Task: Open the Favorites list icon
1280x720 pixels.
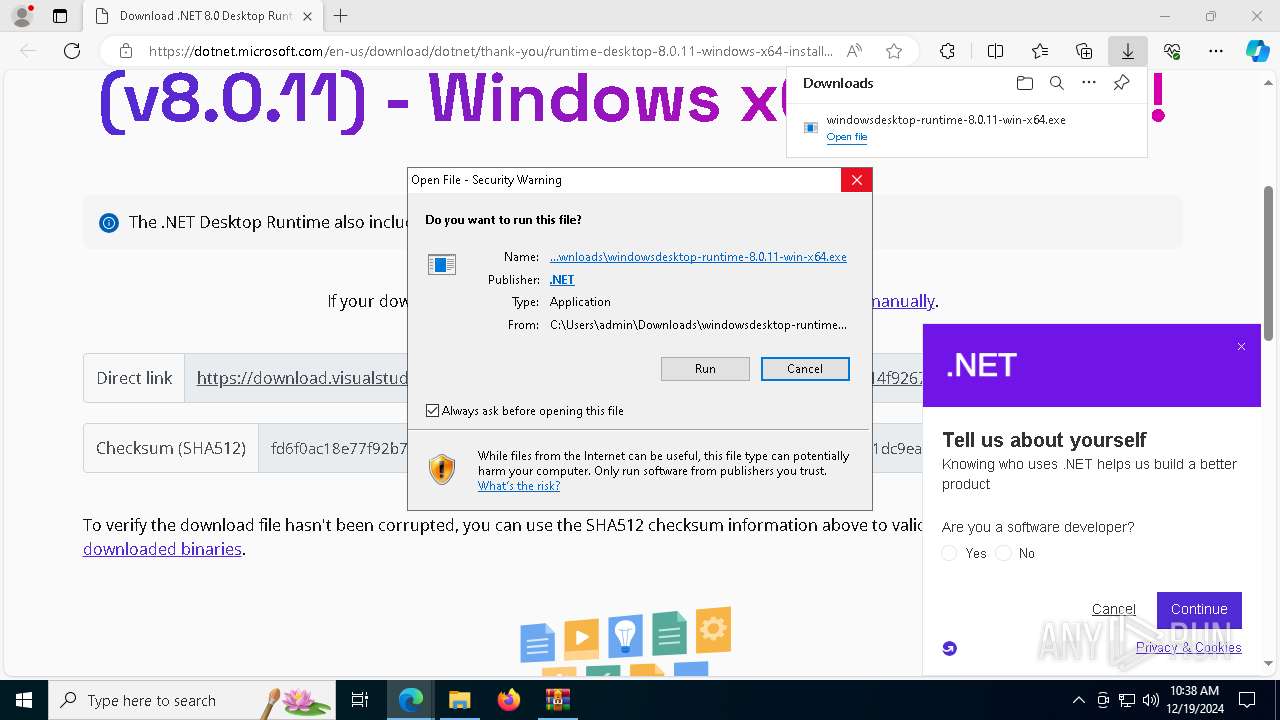Action: click(x=1040, y=51)
